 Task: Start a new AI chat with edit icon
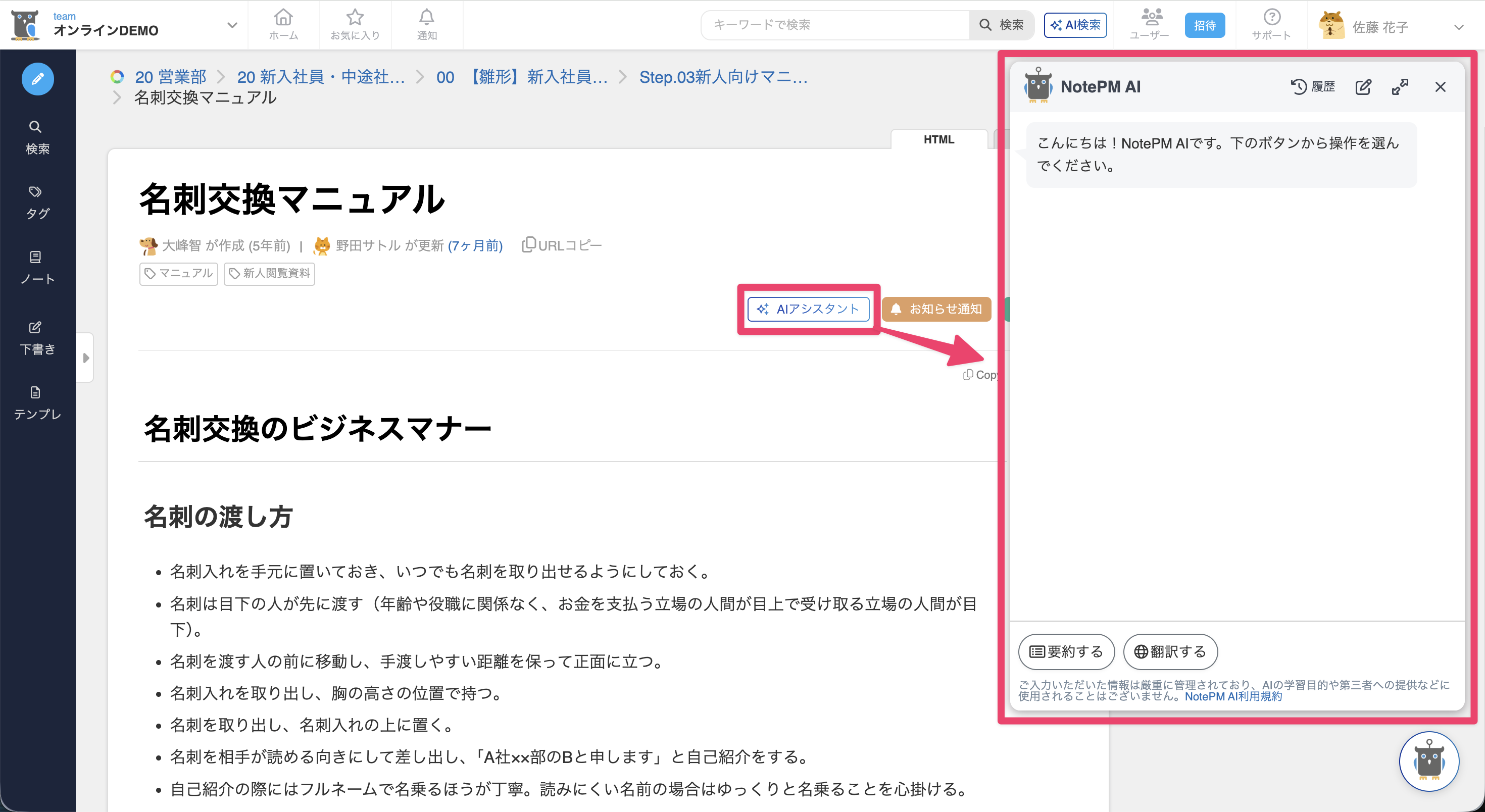point(1363,87)
